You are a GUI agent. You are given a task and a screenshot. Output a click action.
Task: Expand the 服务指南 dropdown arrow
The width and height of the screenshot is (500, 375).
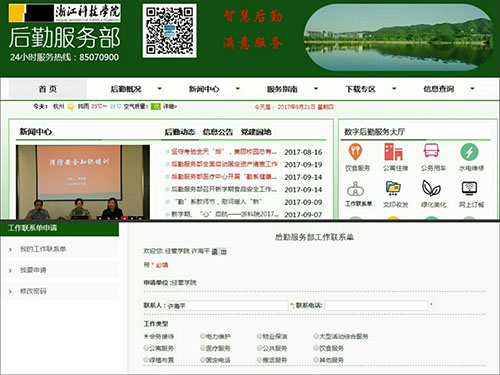[x=316, y=89]
